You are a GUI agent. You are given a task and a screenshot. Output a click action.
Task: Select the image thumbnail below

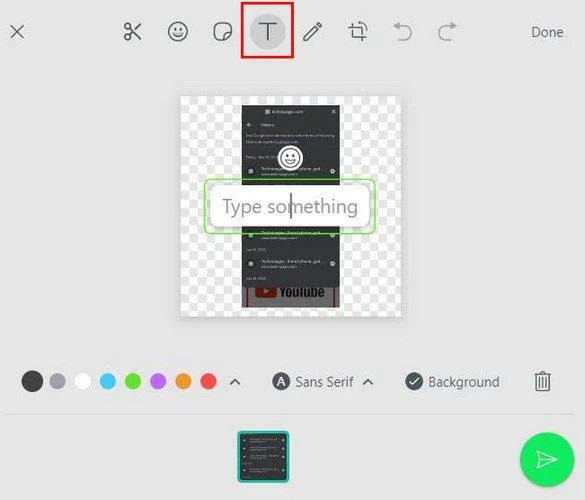point(263,457)
